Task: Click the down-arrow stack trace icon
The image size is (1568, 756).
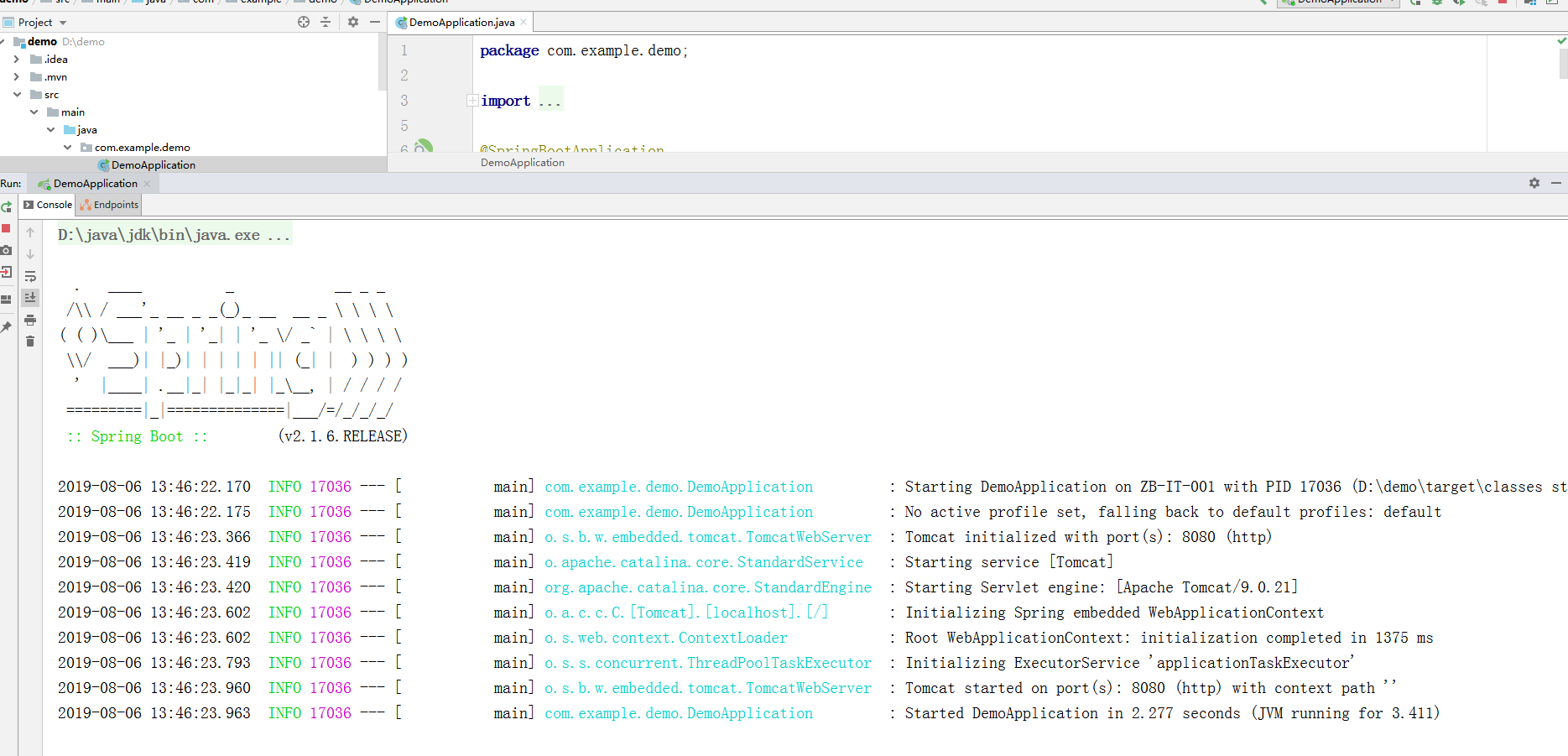Action: tap(30, 254)
